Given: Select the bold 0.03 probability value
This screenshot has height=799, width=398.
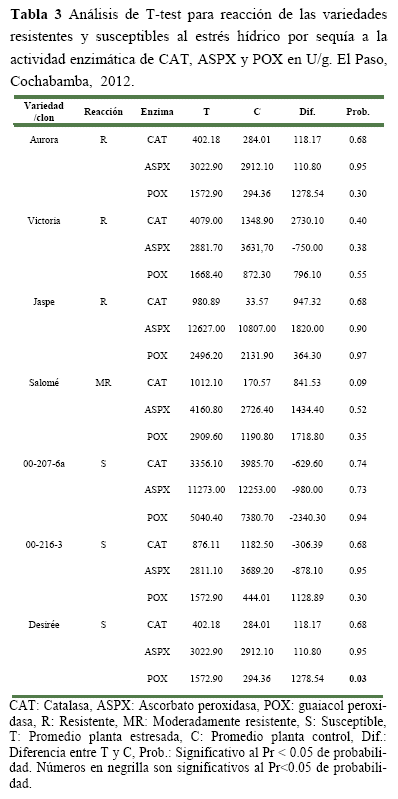Looking at the screenshot, I should click(x=358, y=679).
